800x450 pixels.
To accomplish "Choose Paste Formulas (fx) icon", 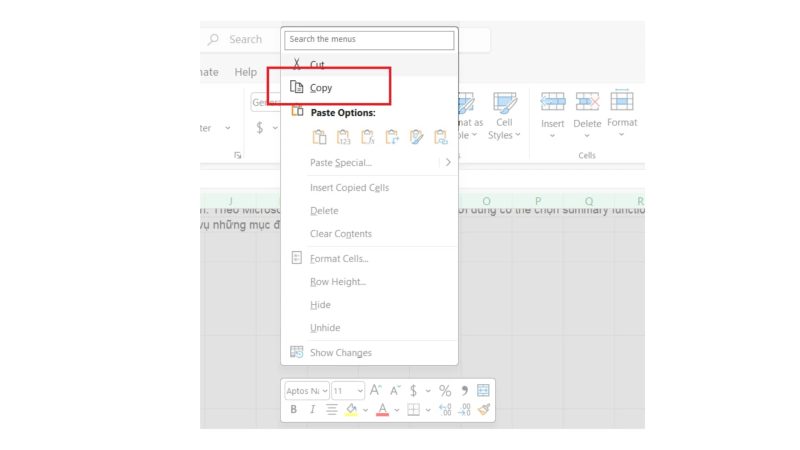I will [367, 137].
